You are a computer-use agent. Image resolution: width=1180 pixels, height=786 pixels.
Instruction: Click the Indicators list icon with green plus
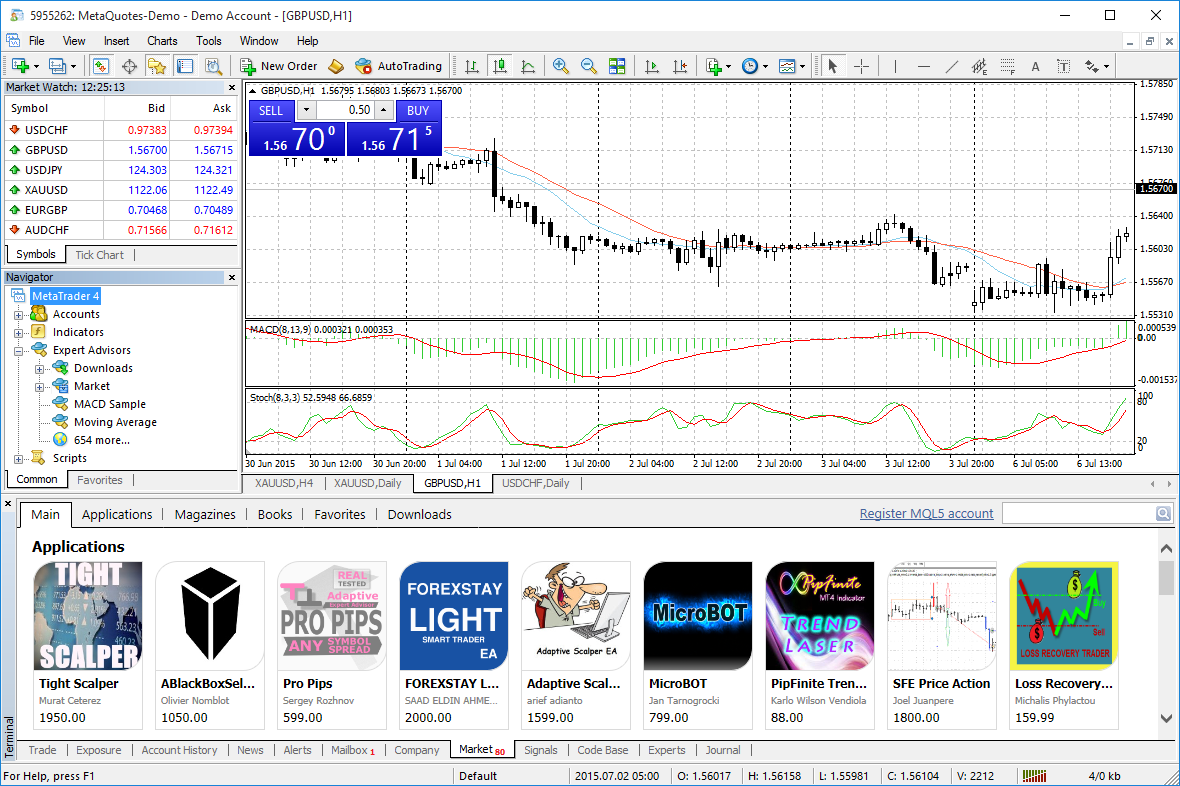[714, 66]
